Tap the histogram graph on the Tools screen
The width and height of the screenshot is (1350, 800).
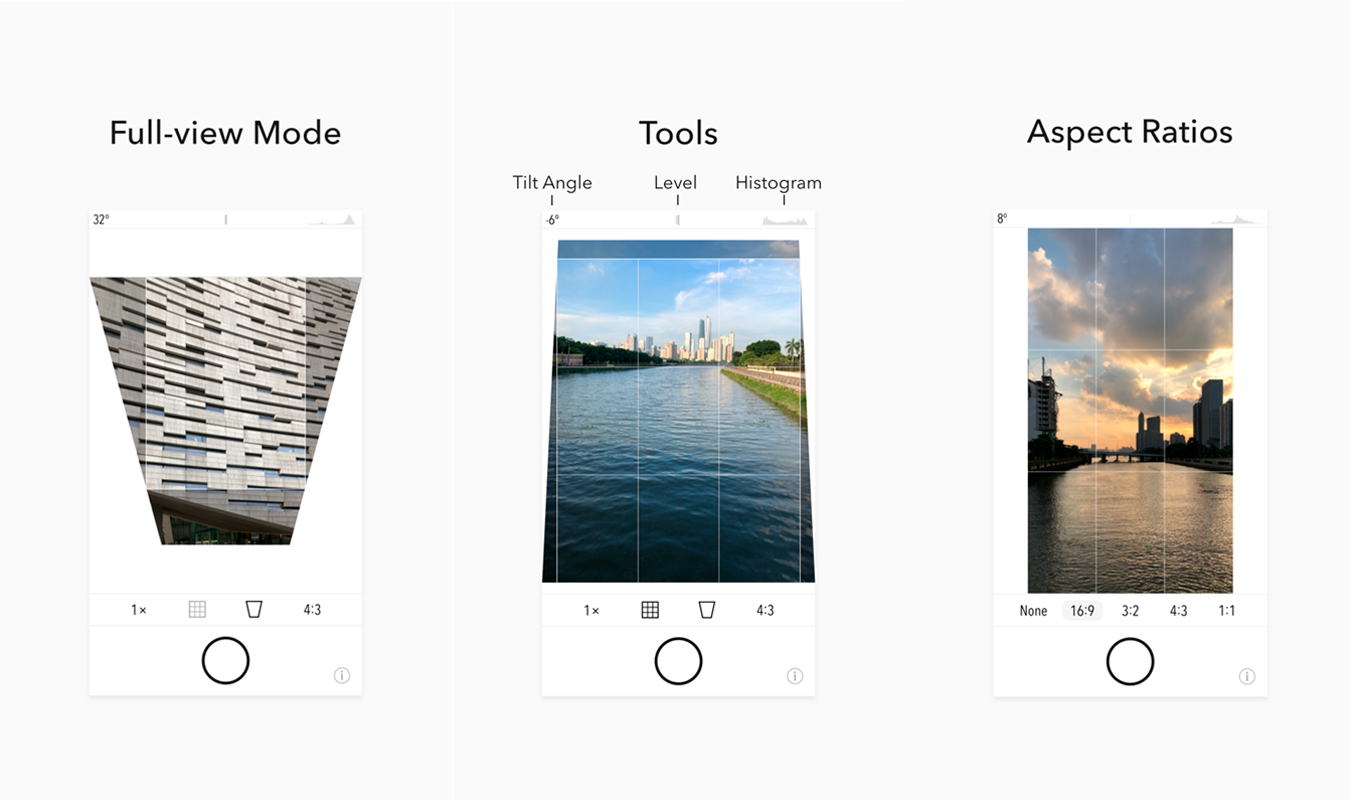tap(784, 219)
